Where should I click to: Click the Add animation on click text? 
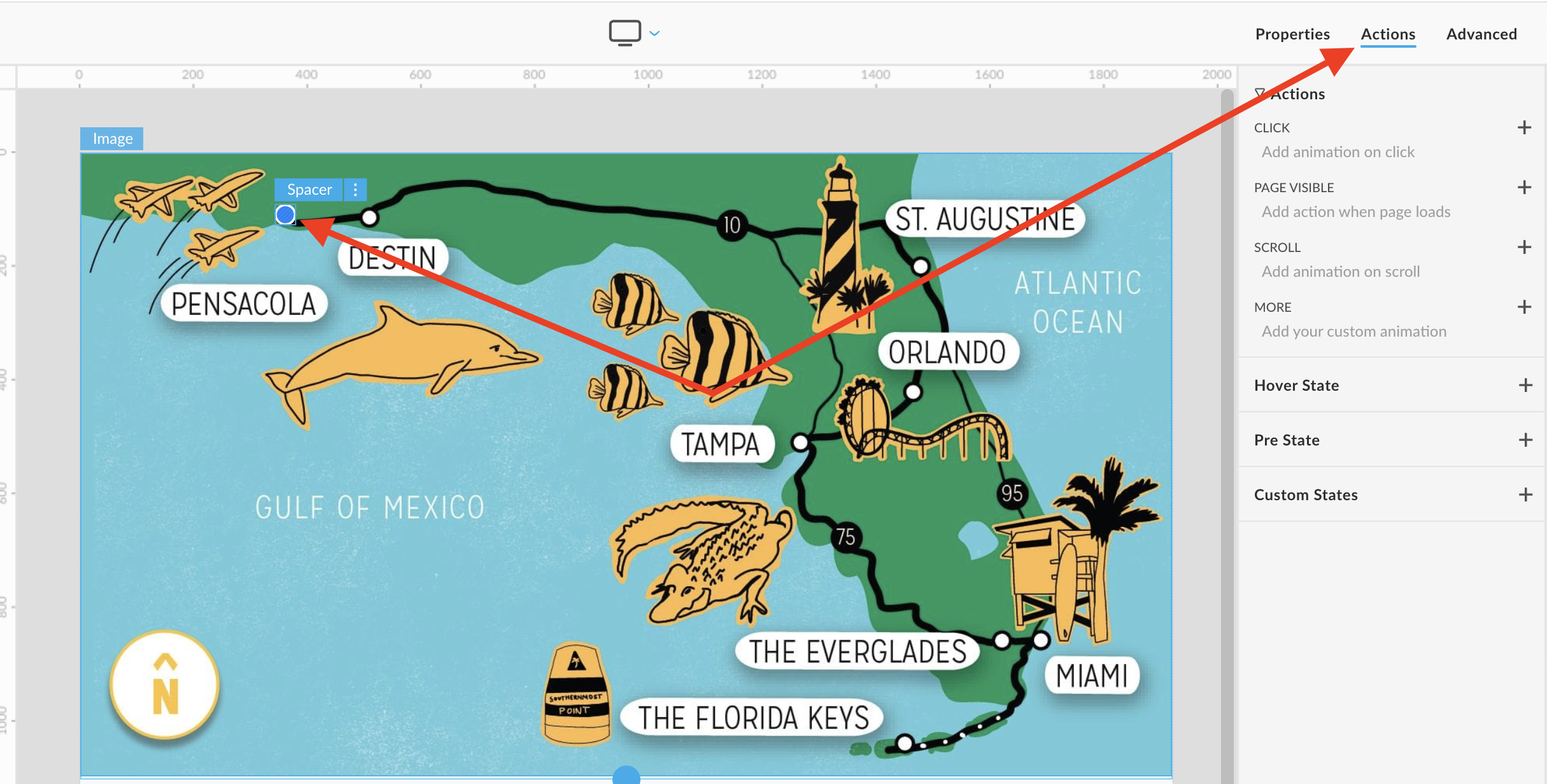pos(1338,152)
